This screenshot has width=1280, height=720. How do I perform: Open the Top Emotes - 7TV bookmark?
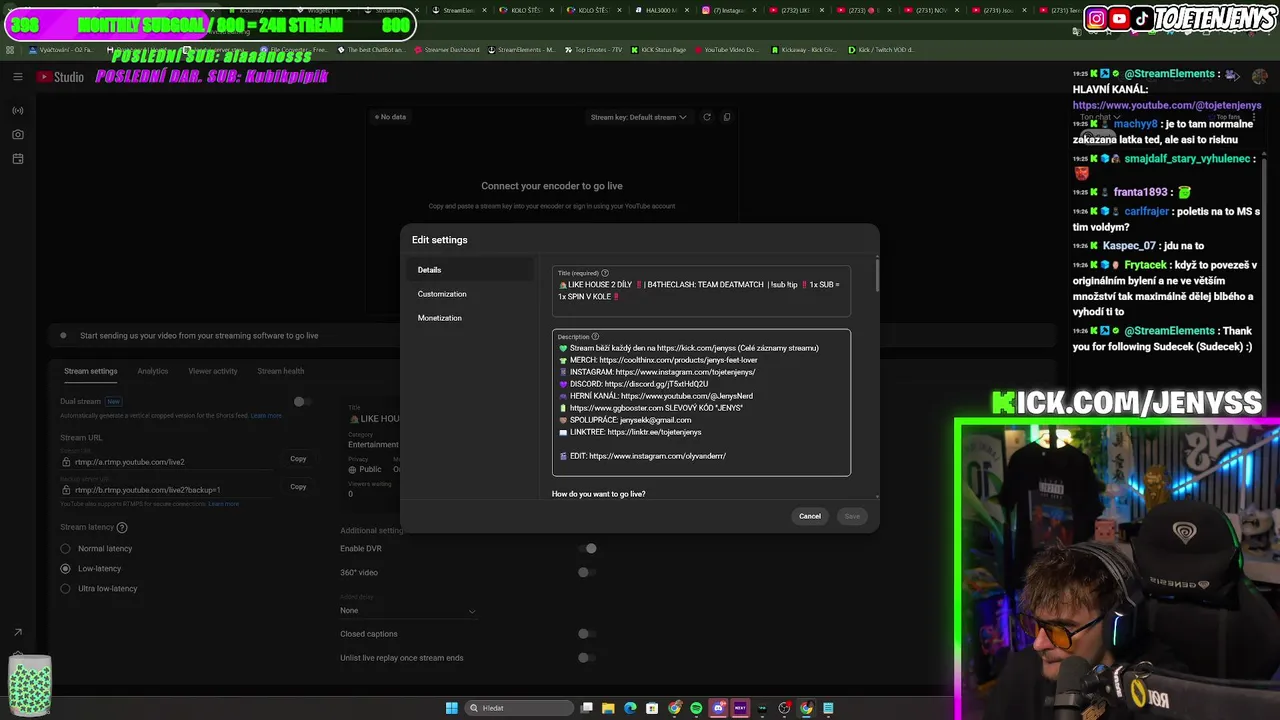(594, 49)
